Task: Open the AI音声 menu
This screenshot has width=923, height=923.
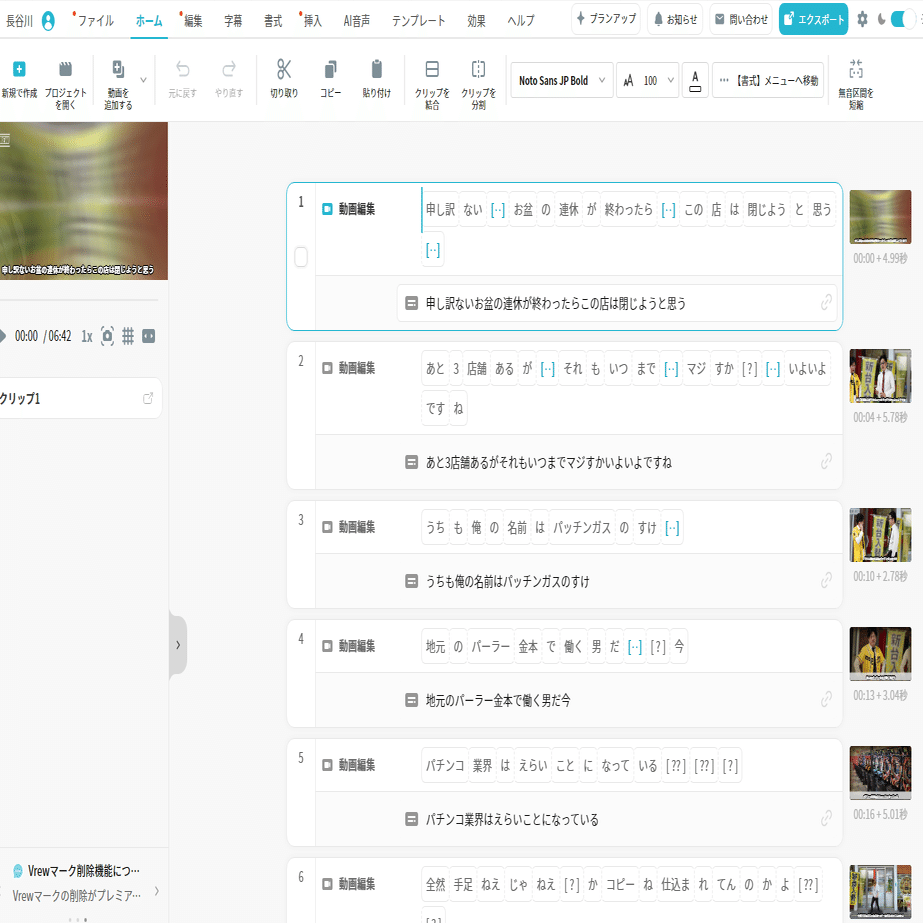Action: 357,21
